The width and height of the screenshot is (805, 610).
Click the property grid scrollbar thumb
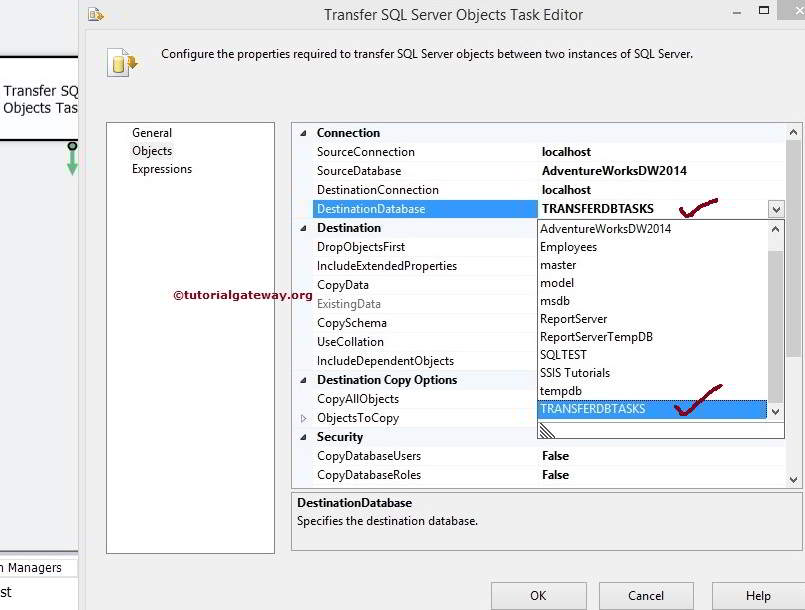tap(793, 249)
